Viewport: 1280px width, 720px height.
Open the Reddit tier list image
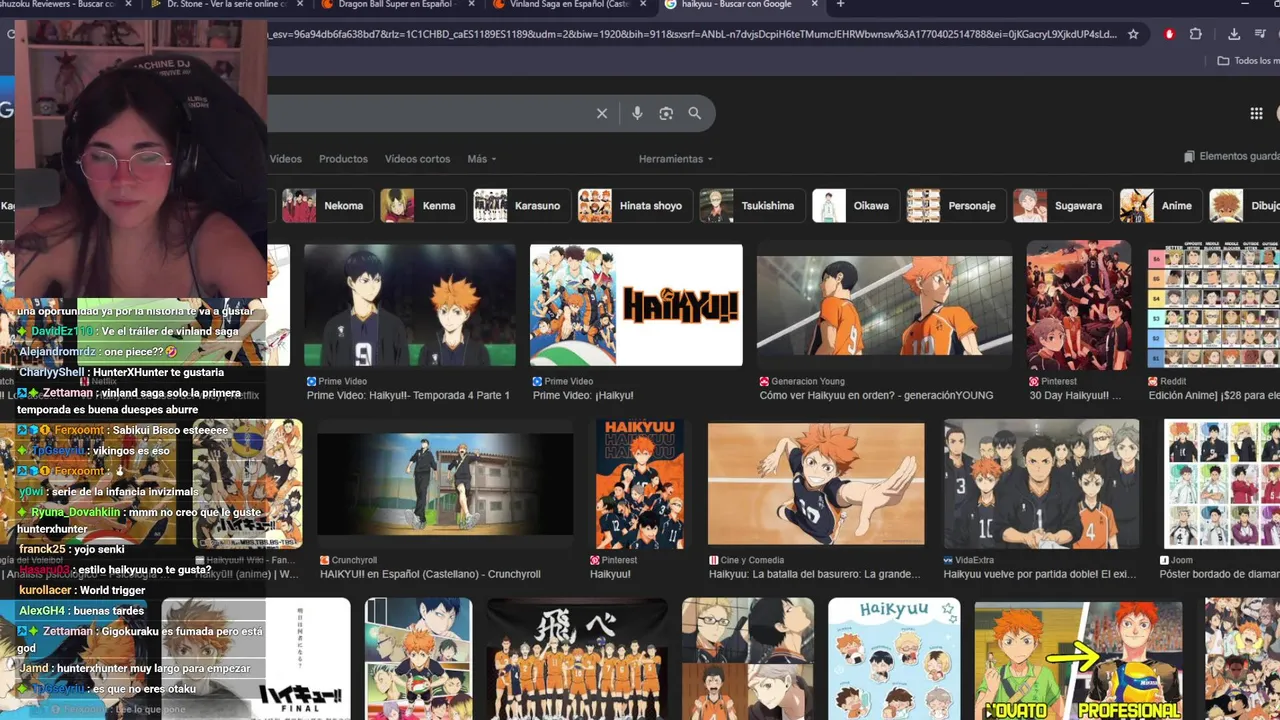click(x=1213, y=305)
